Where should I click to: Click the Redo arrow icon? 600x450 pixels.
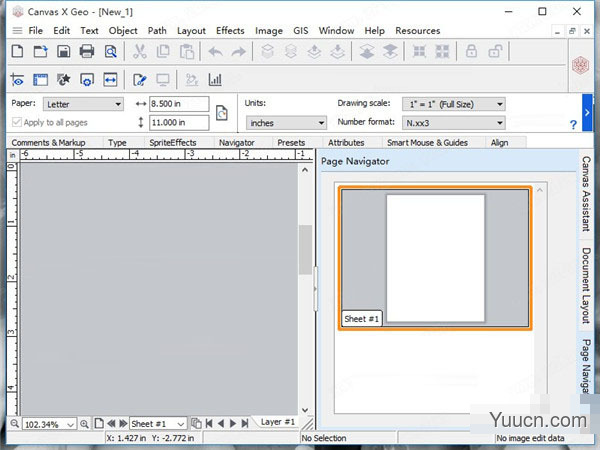tap(239, 51)
